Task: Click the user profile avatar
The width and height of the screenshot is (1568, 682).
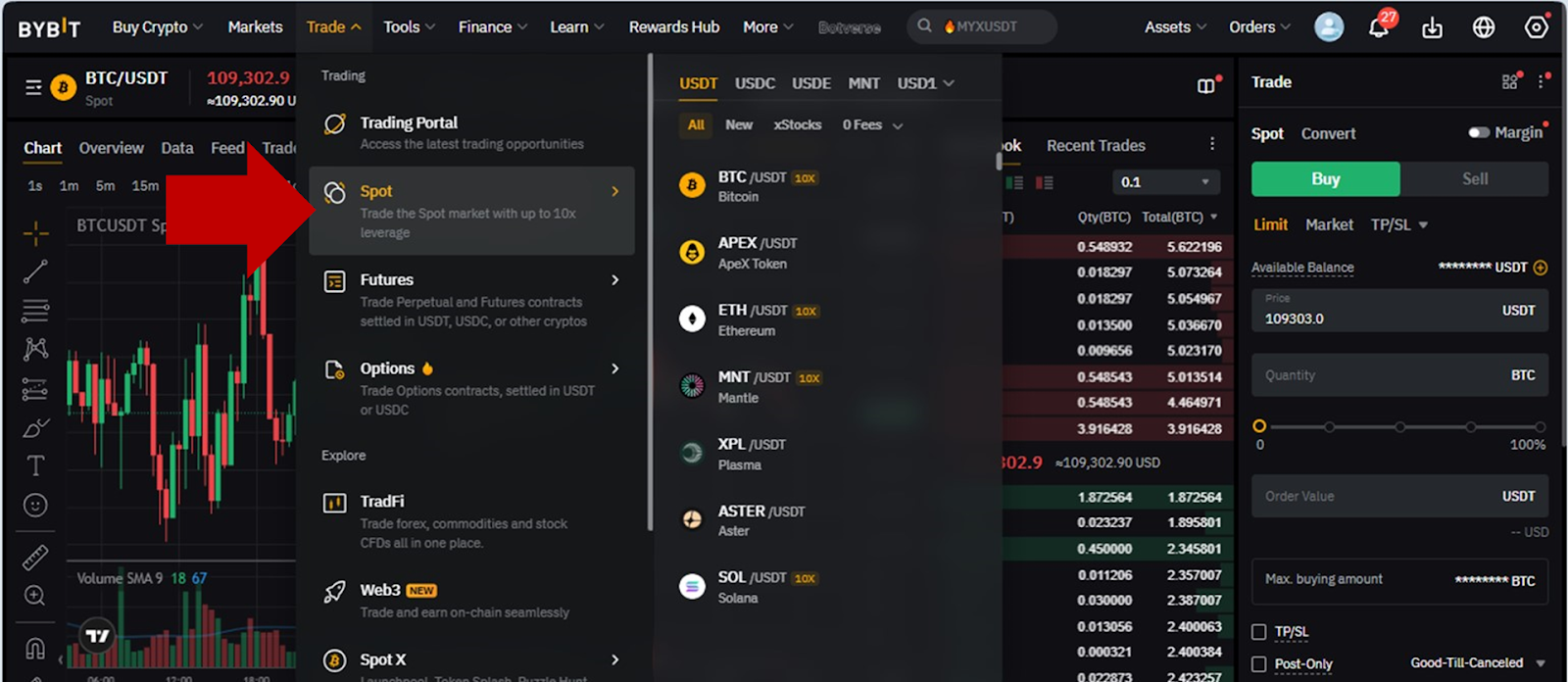Action: pyautogui.click(x=1329, y=27)
